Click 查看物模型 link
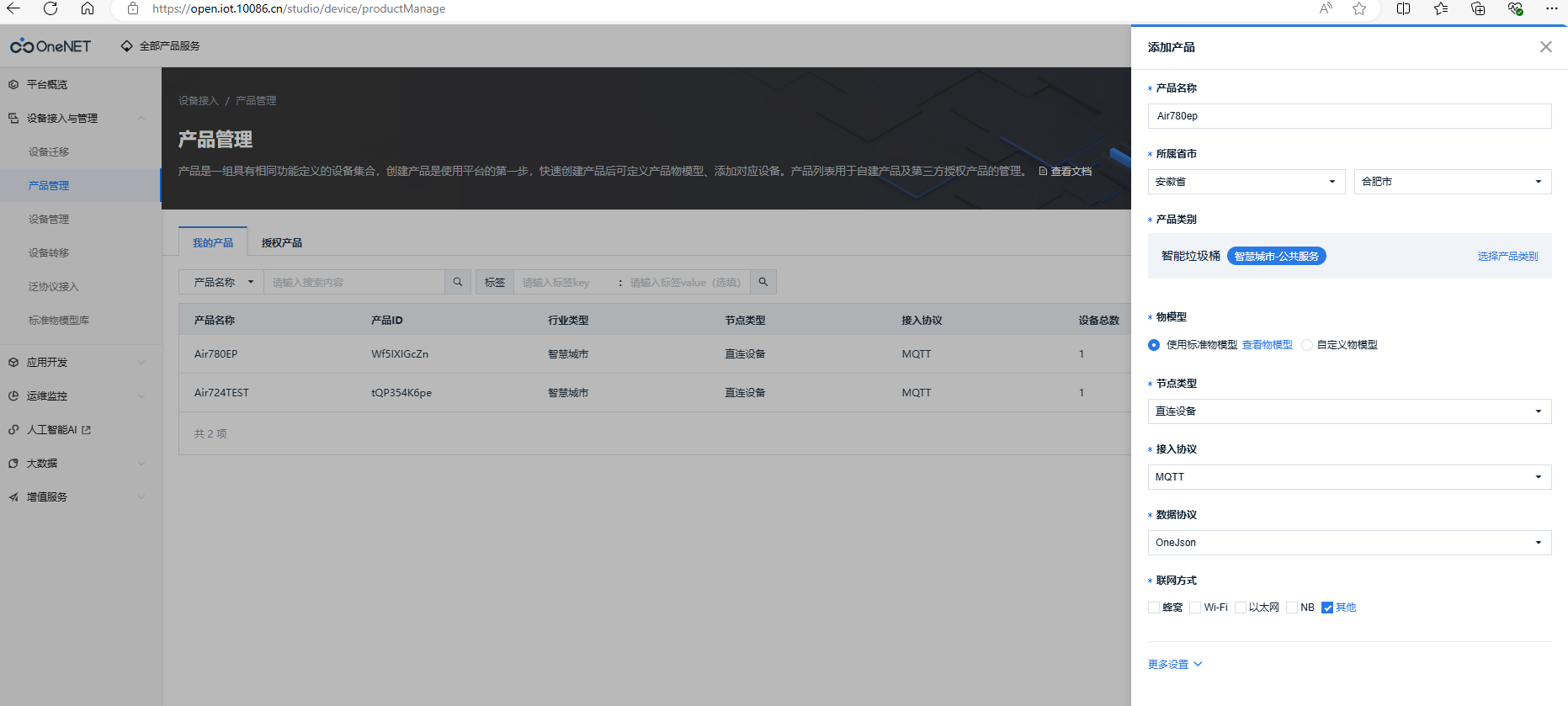The image size is (1568, 706). [x=1267, y=345]
